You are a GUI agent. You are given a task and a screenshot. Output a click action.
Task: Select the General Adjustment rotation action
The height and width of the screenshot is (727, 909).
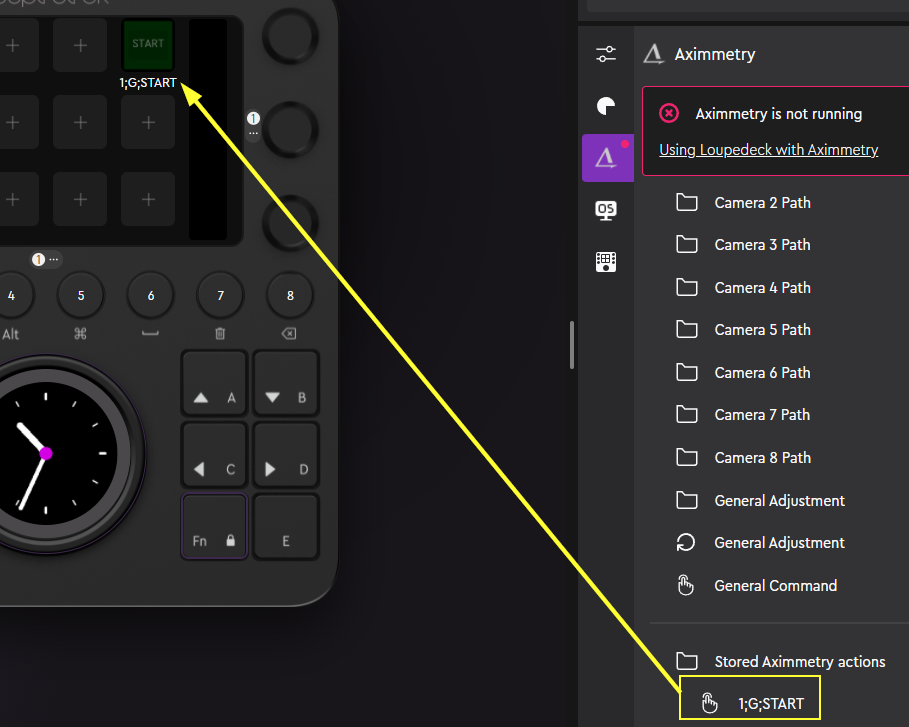point(779,543)
